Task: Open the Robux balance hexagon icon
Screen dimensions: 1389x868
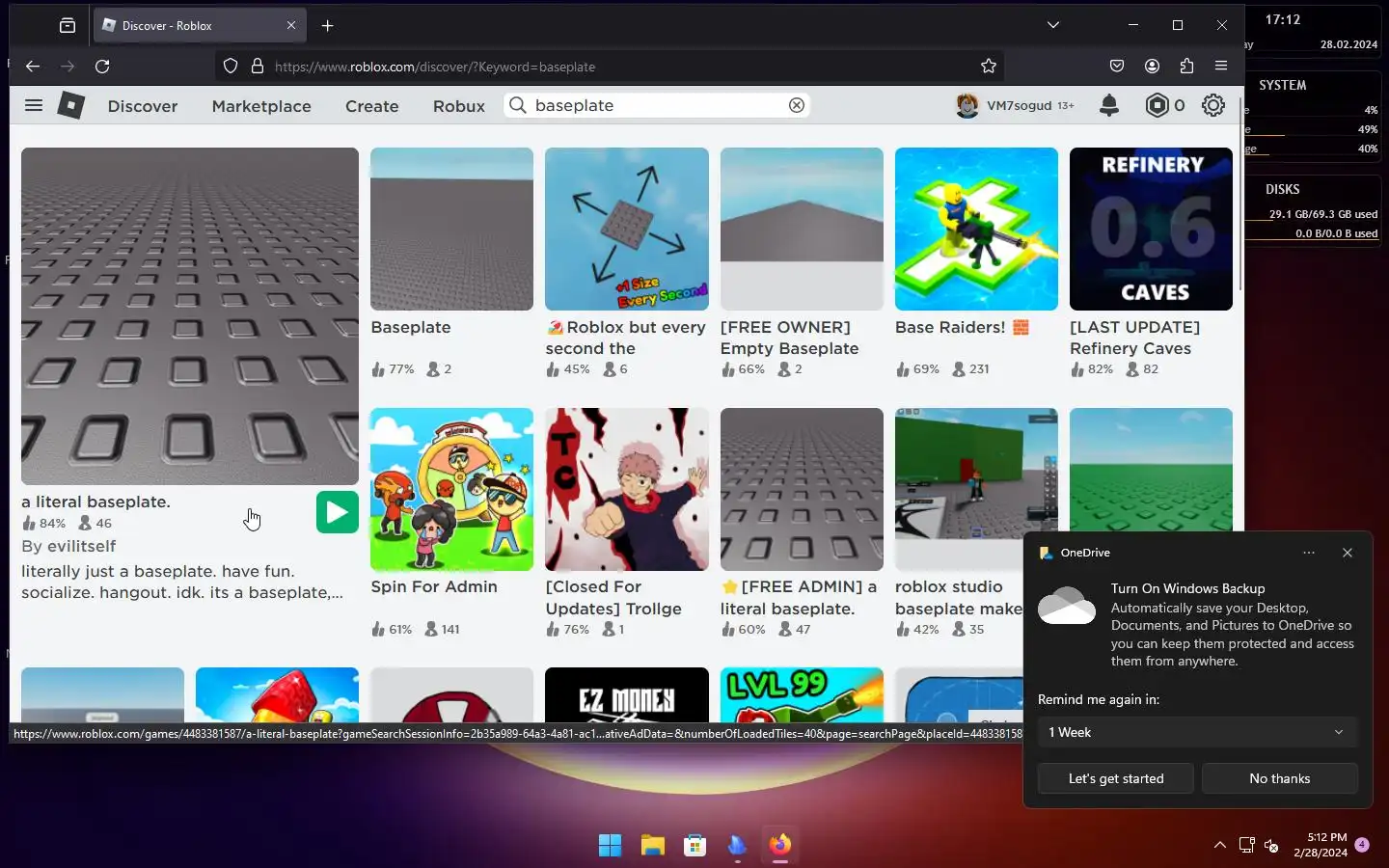Action: (x=1157, y=105)
